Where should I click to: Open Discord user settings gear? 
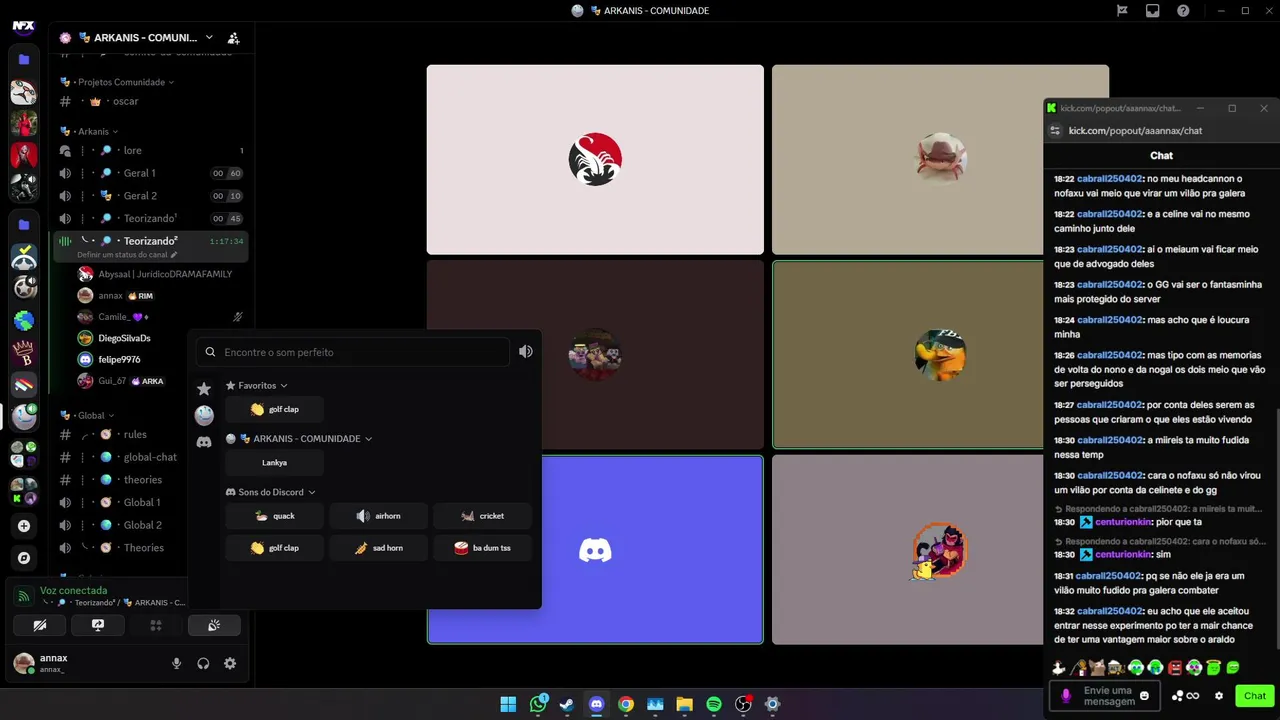(230, 663)
